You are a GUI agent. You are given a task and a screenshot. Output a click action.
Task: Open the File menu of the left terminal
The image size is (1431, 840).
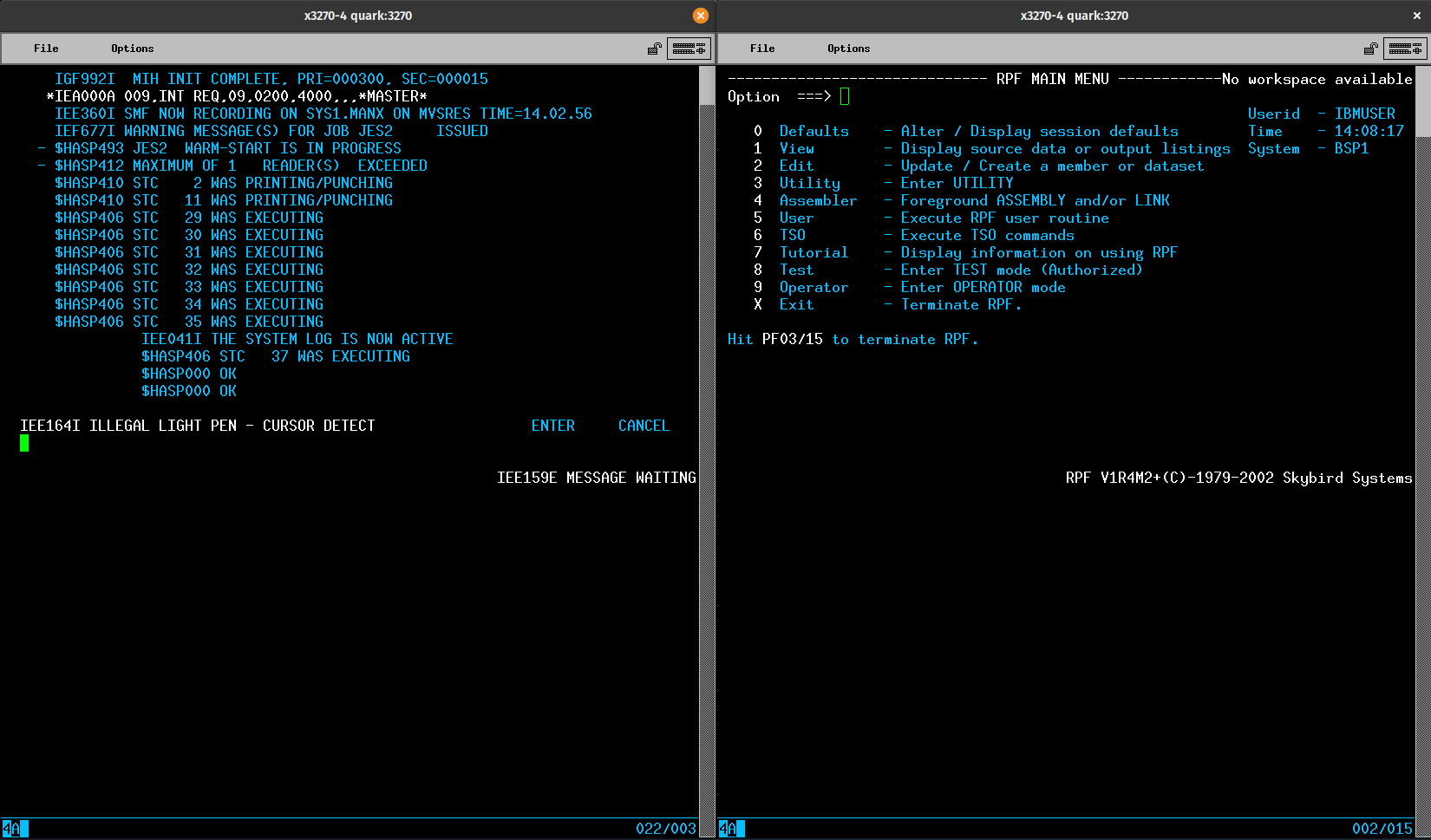46,49
